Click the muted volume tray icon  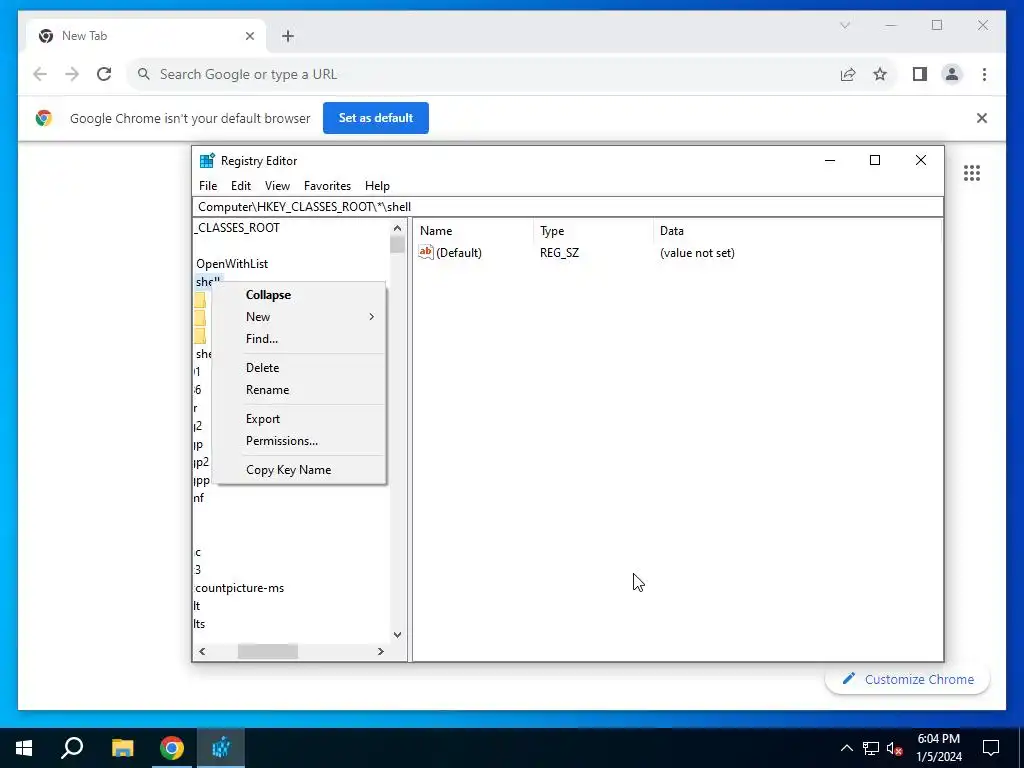click(x=895, y=748)
